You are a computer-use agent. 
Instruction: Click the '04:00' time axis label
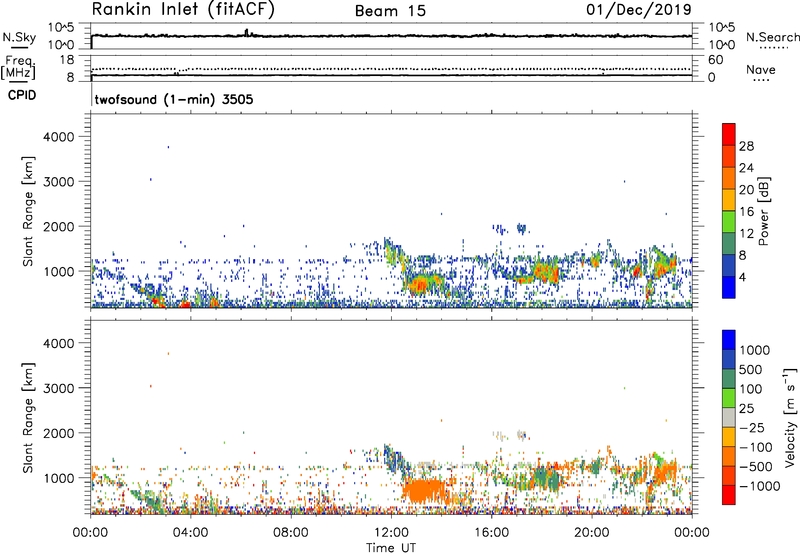point(190,533)
